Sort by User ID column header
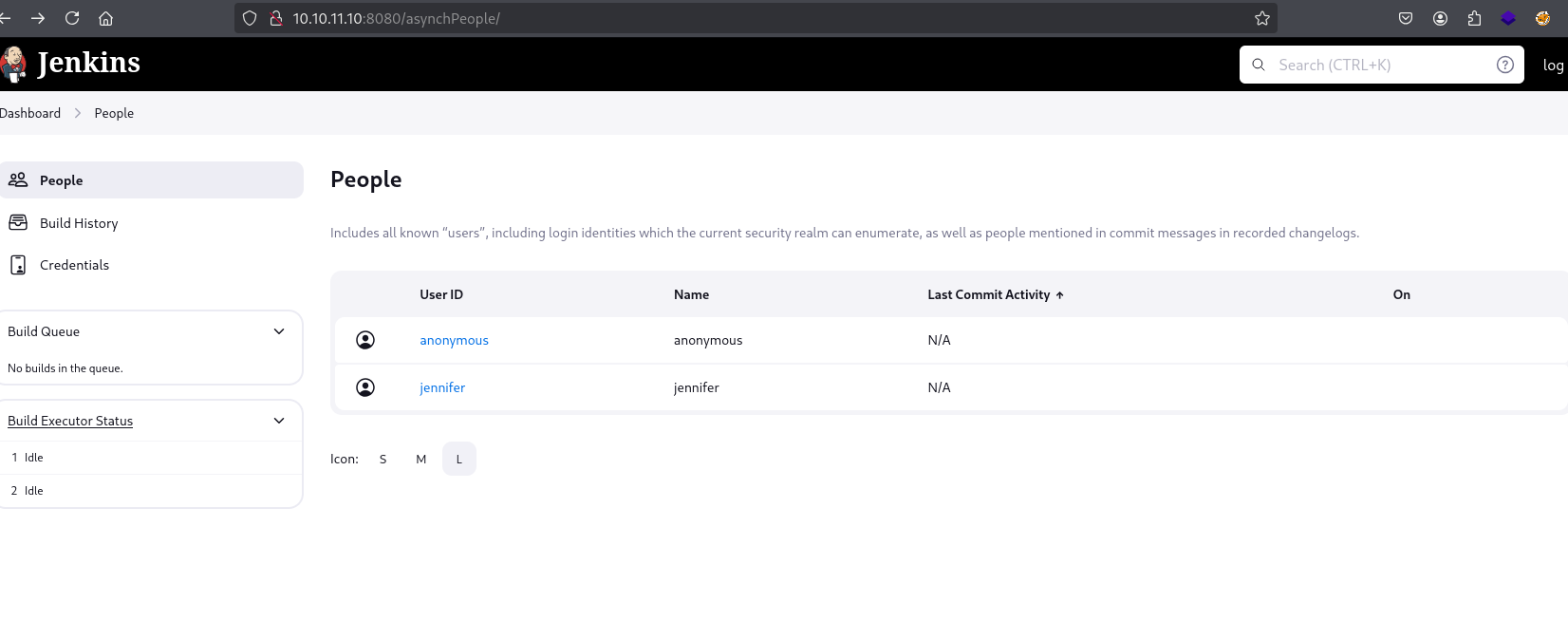 pyautogui.click(x=441, y=294)
